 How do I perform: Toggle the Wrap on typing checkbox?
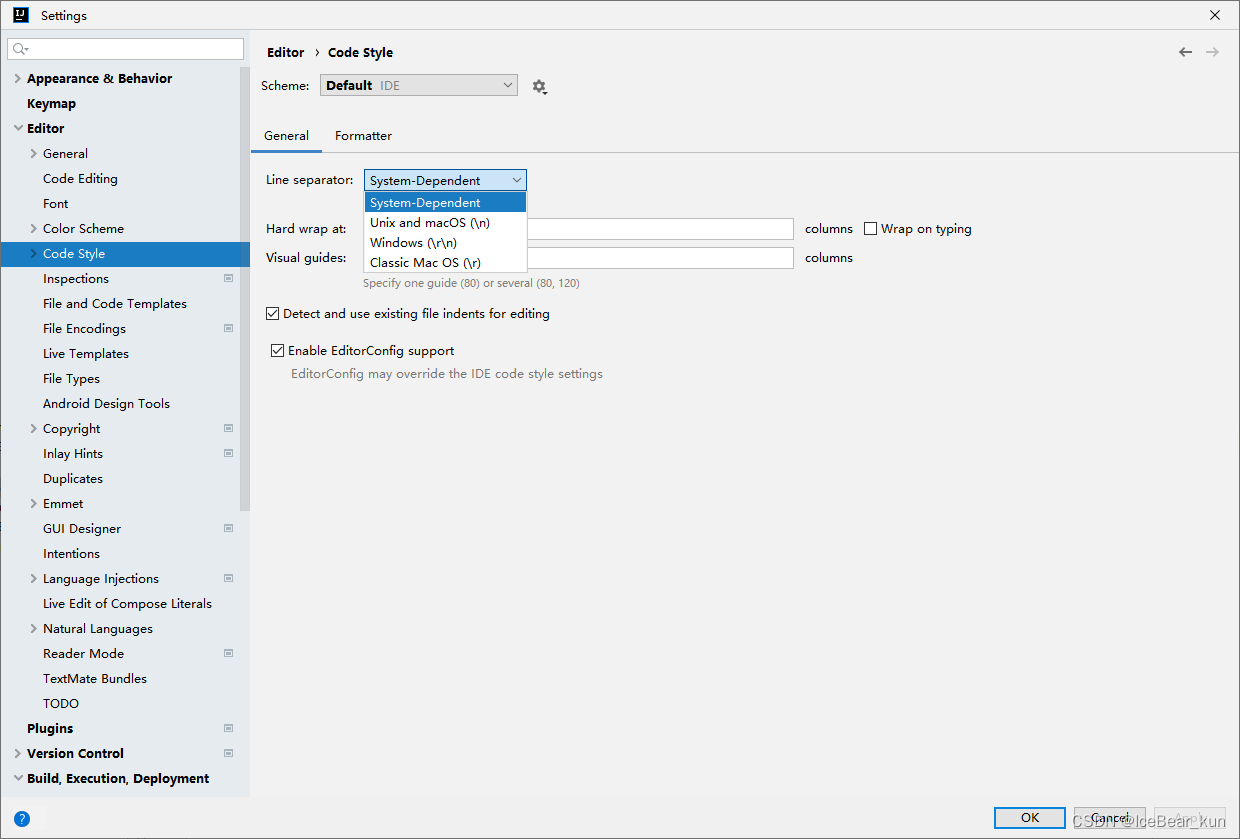(870, 228)
